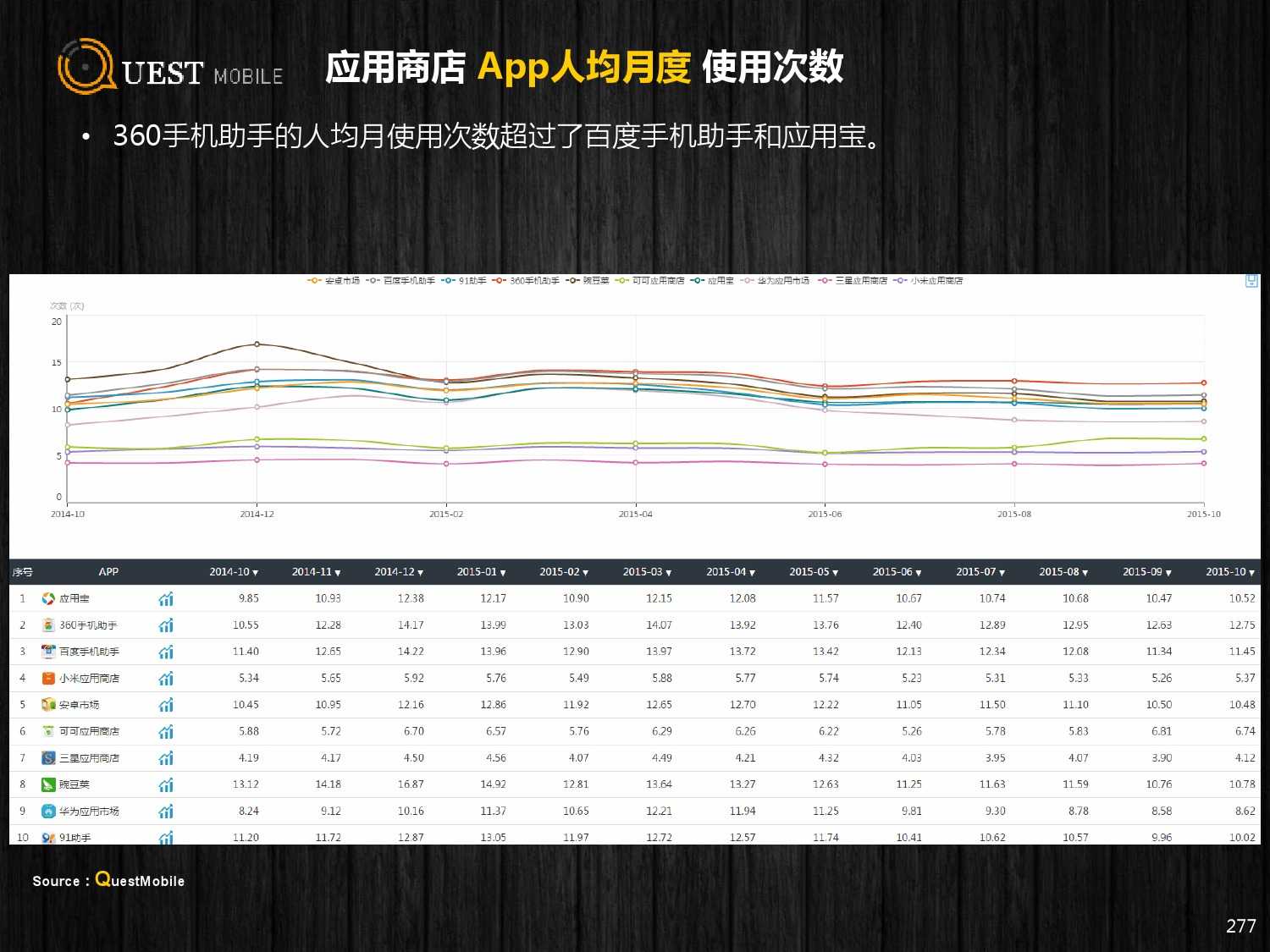Click the 三星应用商店 data point at 2014-10
Viewport: 1270px width, 952px height.
click(x=68, y=463)
